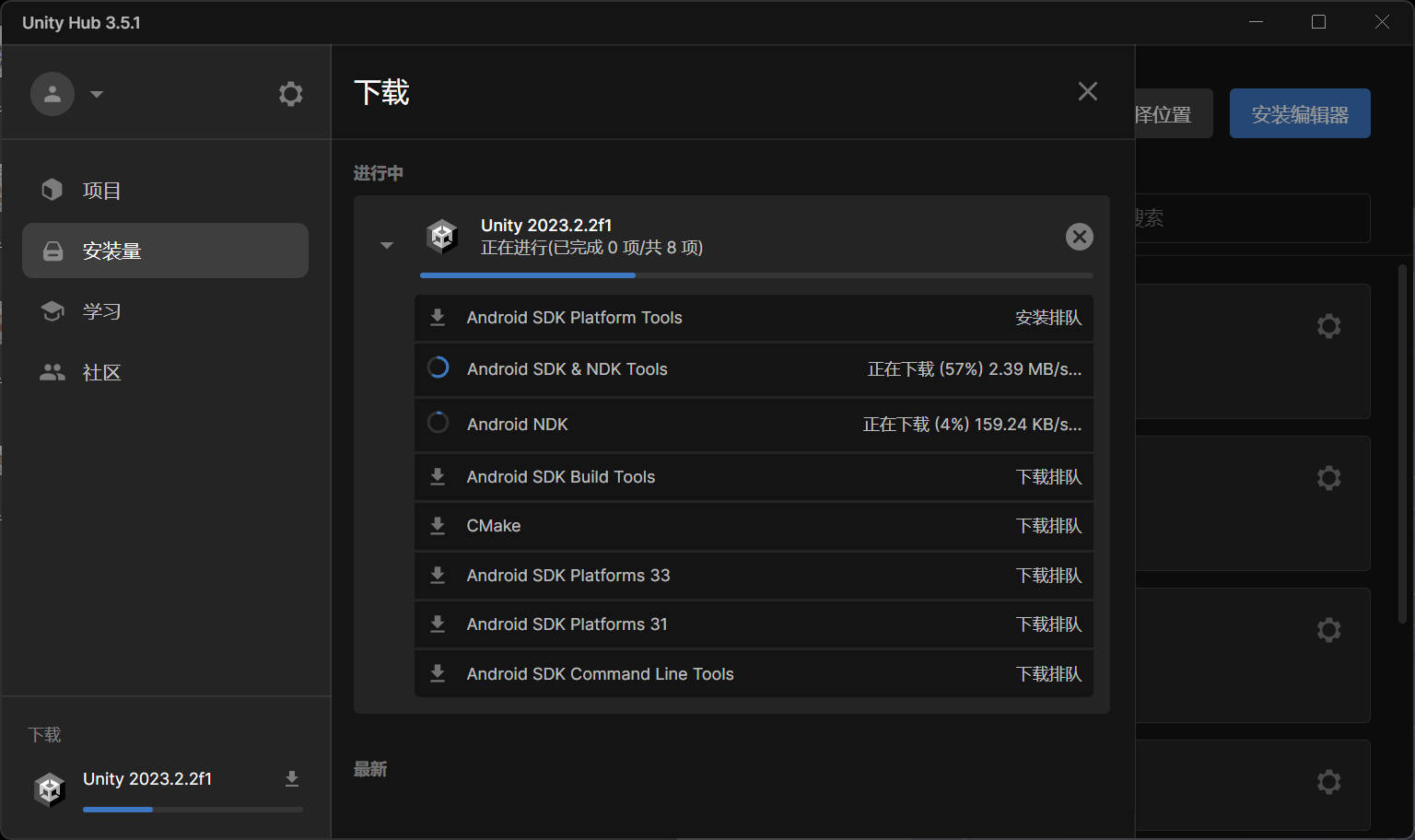Click the user account avatar
Viewport: 1415px width, 840px height.
point(53,93)
